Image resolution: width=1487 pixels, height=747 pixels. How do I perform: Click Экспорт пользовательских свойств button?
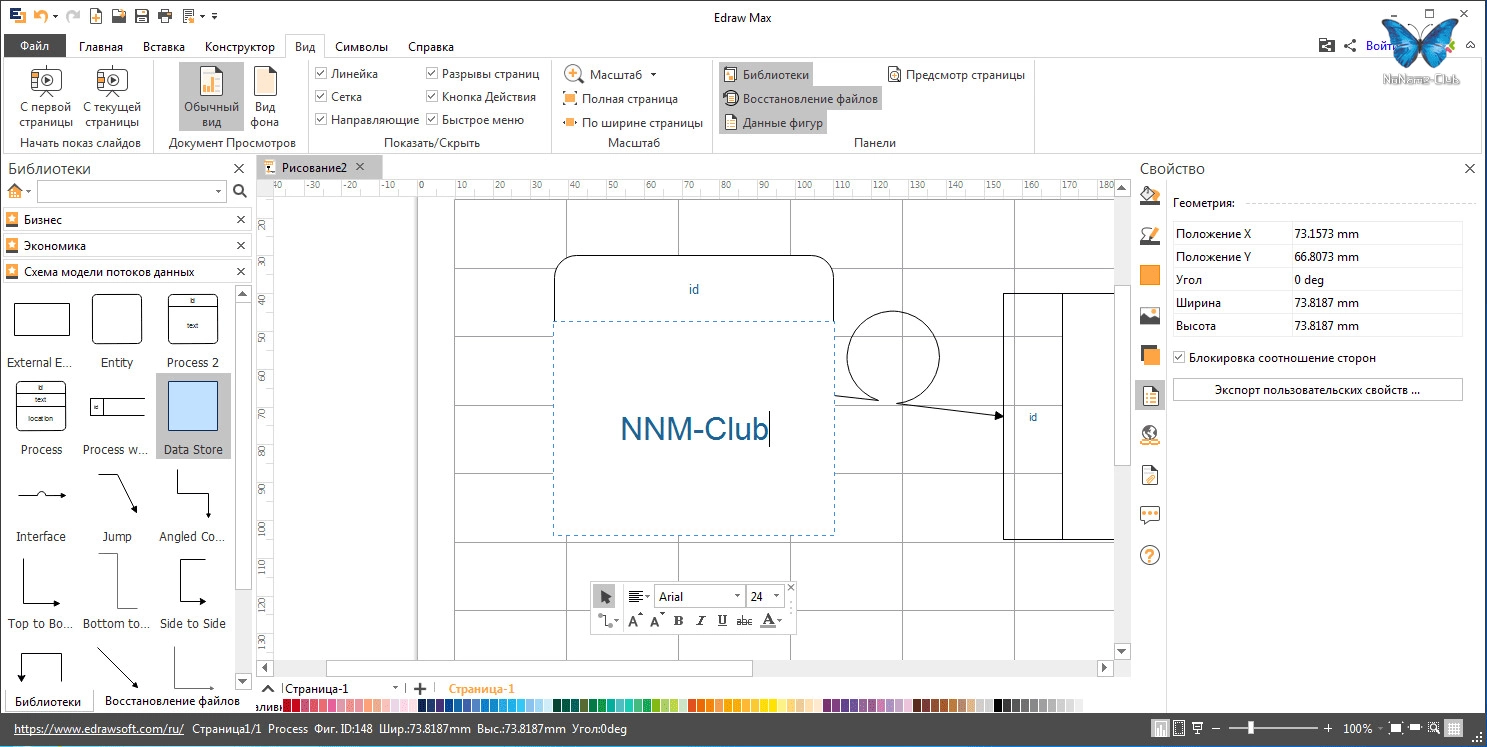click(1317, 390)
